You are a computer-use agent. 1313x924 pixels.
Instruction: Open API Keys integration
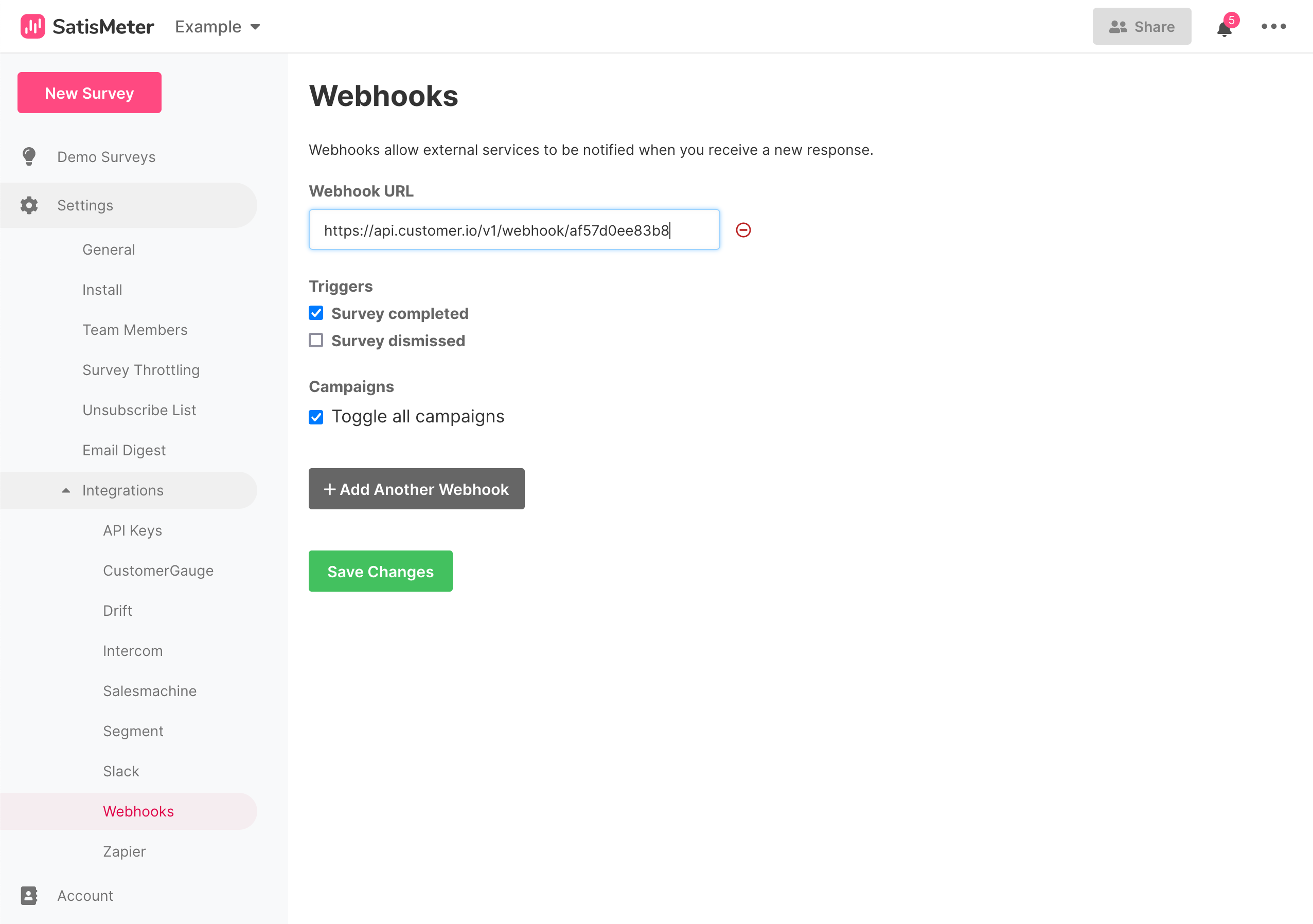coord(133,530)
